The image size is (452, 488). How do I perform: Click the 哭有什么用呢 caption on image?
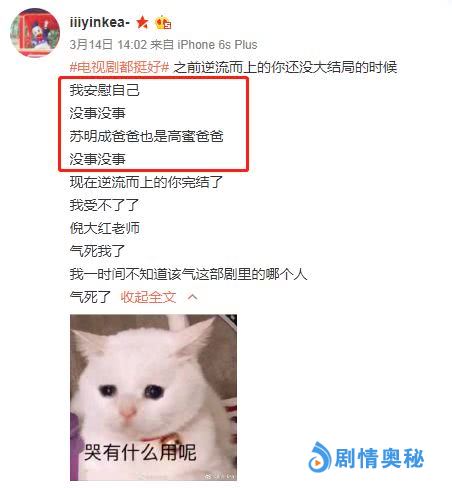(x=140, y=452)
